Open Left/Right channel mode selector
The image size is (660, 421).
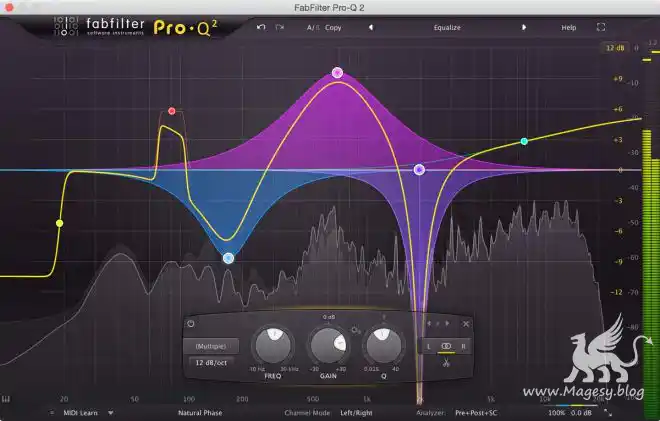tap(356, 413)
